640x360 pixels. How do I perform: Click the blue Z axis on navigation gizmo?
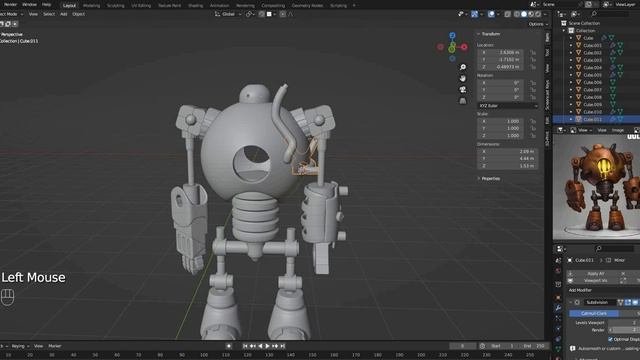point(452,36)
